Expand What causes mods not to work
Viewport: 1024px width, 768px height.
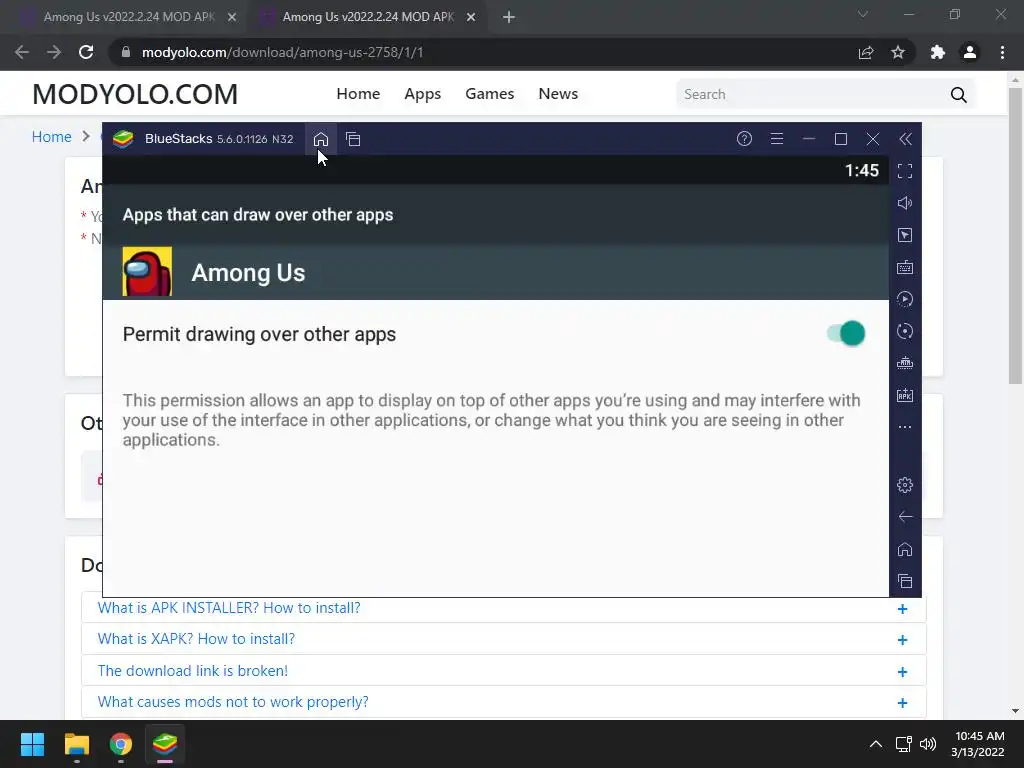coord(903,703)
